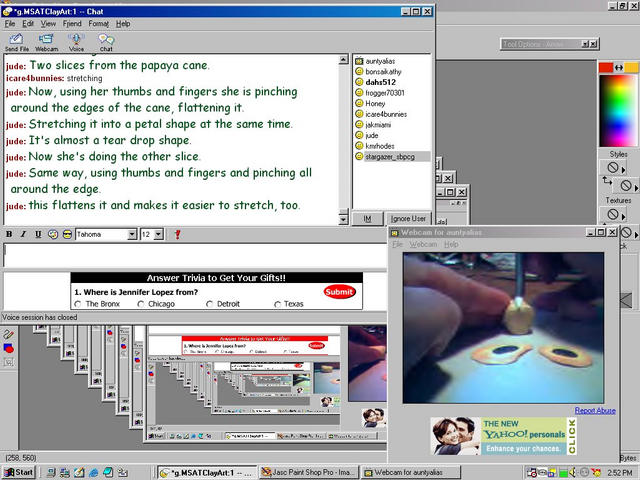This screenshot has height=480, width=640.
Task: Open the foreground Styles dropdown
Action: point(613,167)
